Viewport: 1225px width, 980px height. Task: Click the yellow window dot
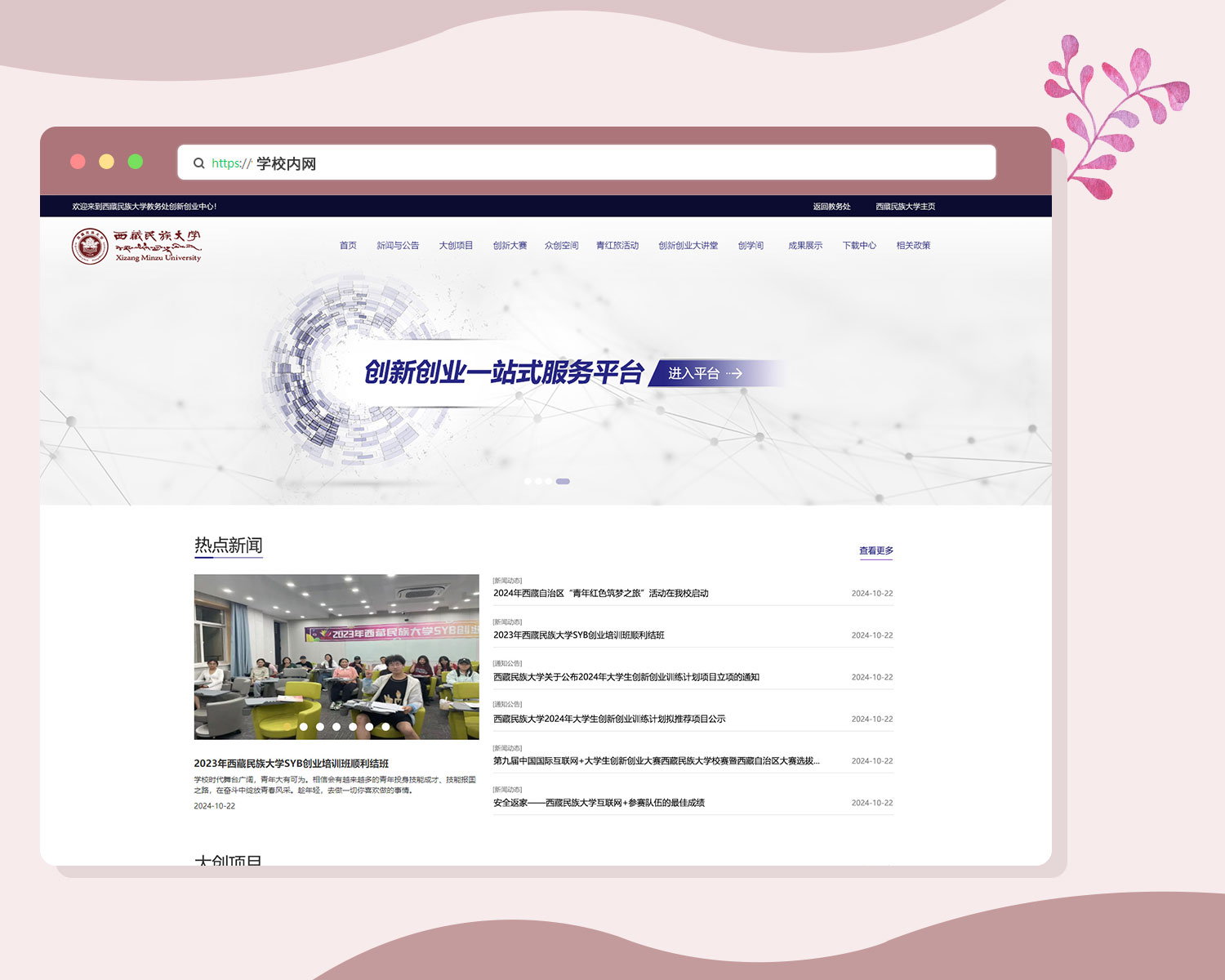[107, 162]
